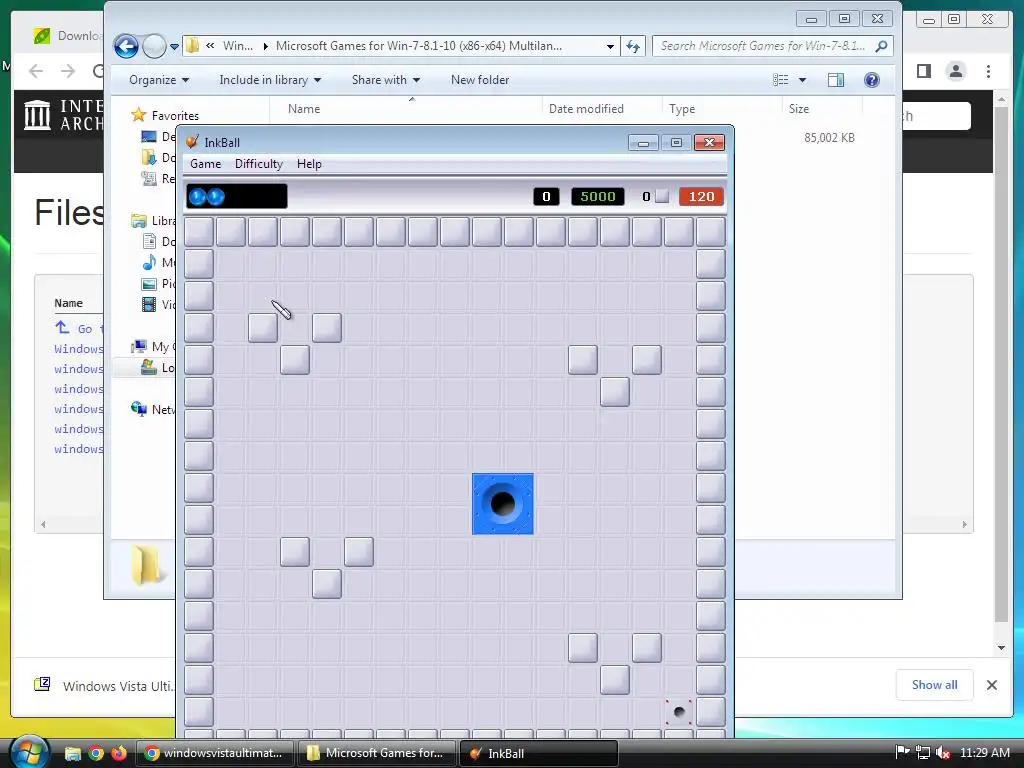
Task: Click the Windows Vista Ulti... download item
Action: coord(106,685)
